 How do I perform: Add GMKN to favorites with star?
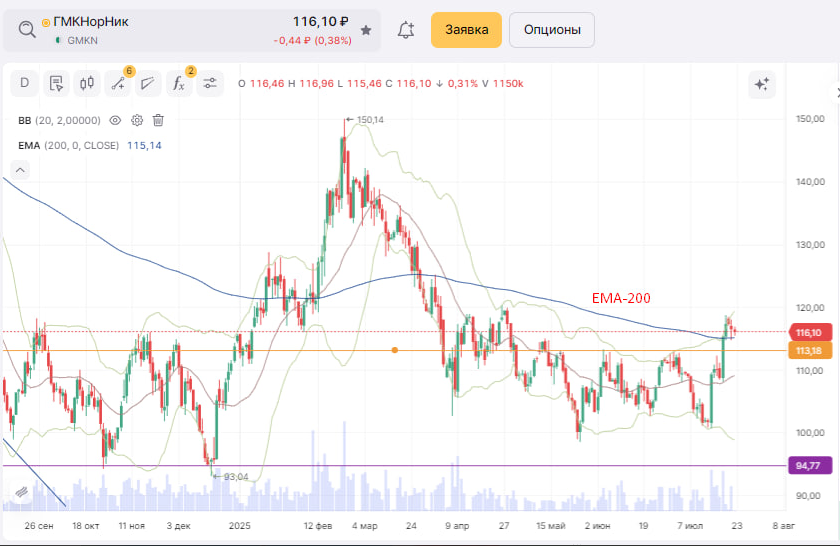366,31
